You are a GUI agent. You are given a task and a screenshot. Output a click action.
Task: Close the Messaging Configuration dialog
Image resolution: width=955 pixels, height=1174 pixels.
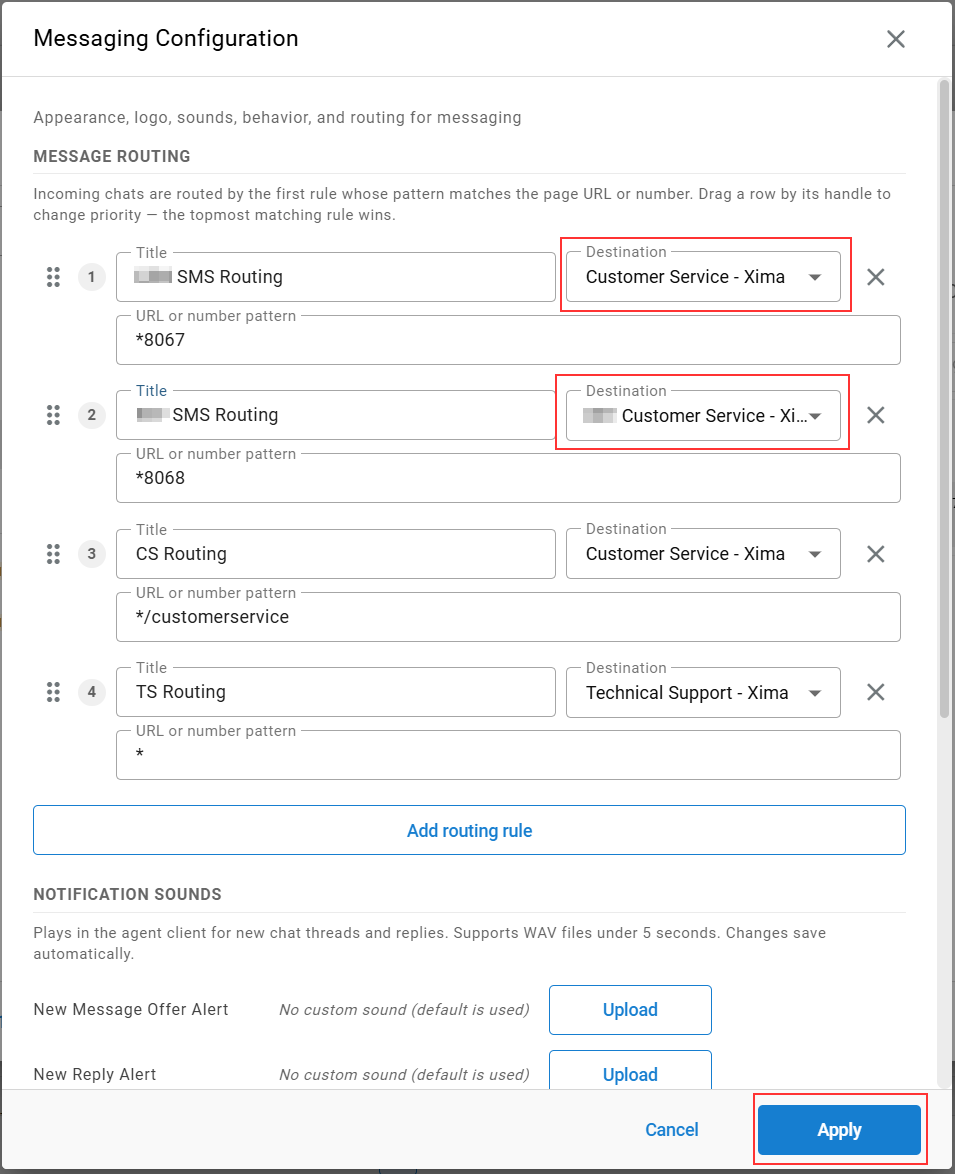pos(896,39)
